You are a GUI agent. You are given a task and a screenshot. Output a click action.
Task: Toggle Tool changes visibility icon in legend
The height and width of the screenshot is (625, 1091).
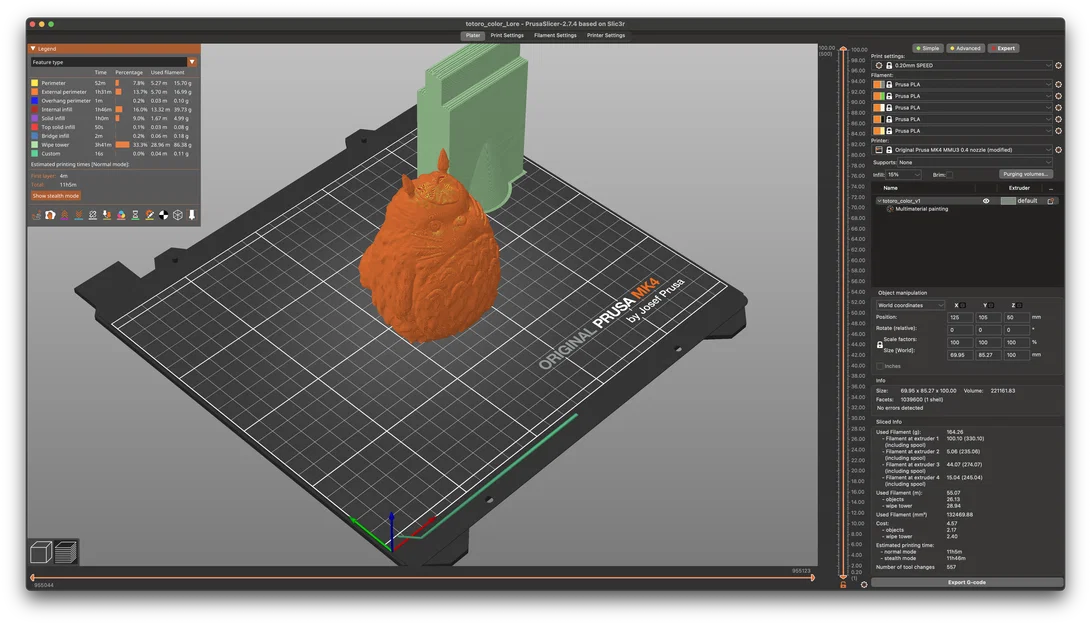tap(106, 215)
